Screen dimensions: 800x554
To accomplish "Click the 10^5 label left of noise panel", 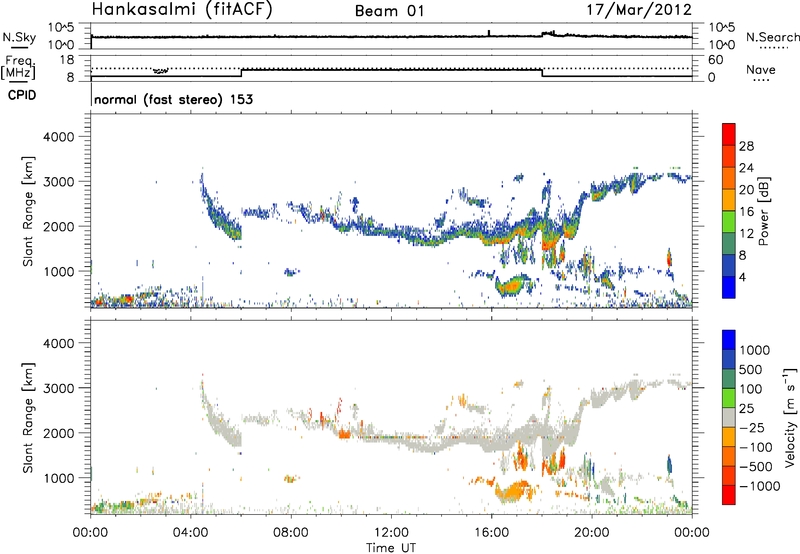I will [x=61, y=28].
